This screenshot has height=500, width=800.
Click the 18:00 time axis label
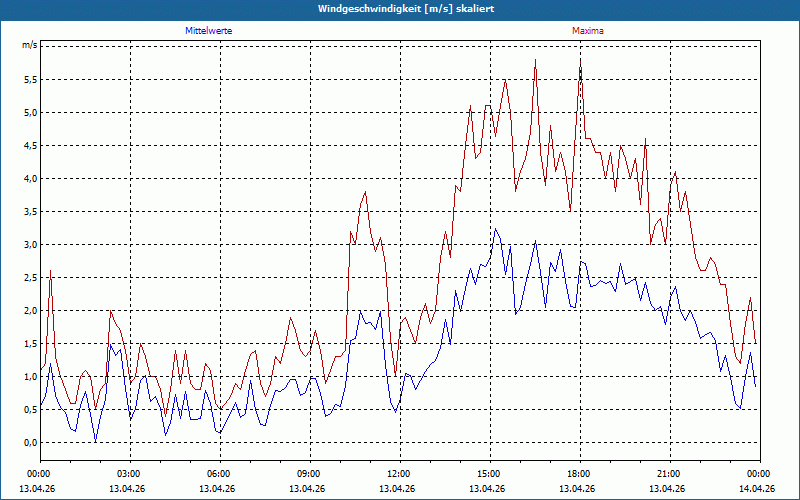click(x=580, y=474)
